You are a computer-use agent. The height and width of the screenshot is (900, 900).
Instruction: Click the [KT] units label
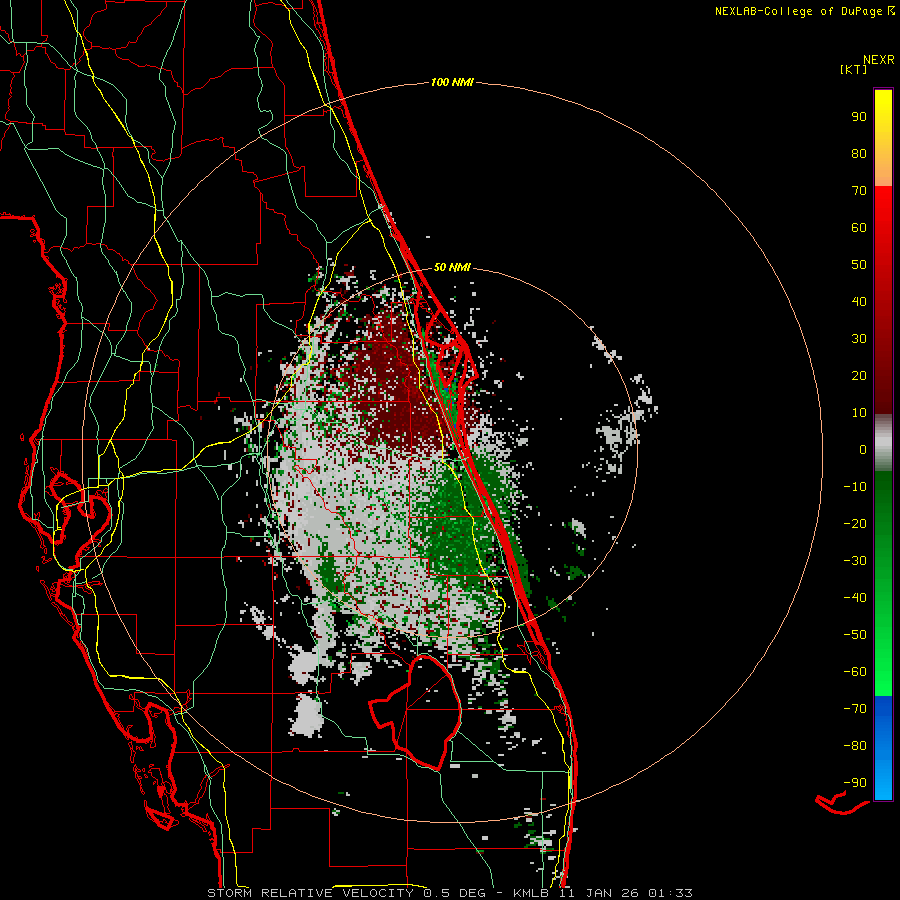click(853, 69)
